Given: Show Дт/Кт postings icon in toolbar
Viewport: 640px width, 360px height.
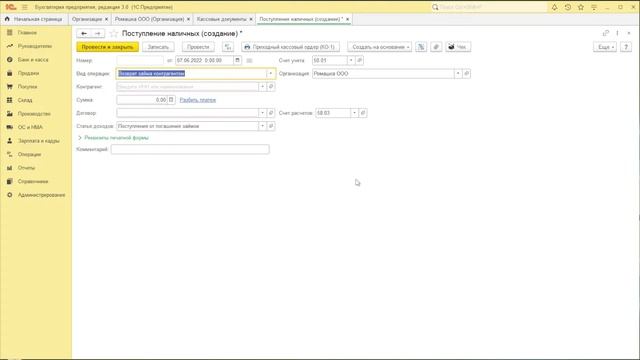Looking at the screenshot, I should coord(228,47).
